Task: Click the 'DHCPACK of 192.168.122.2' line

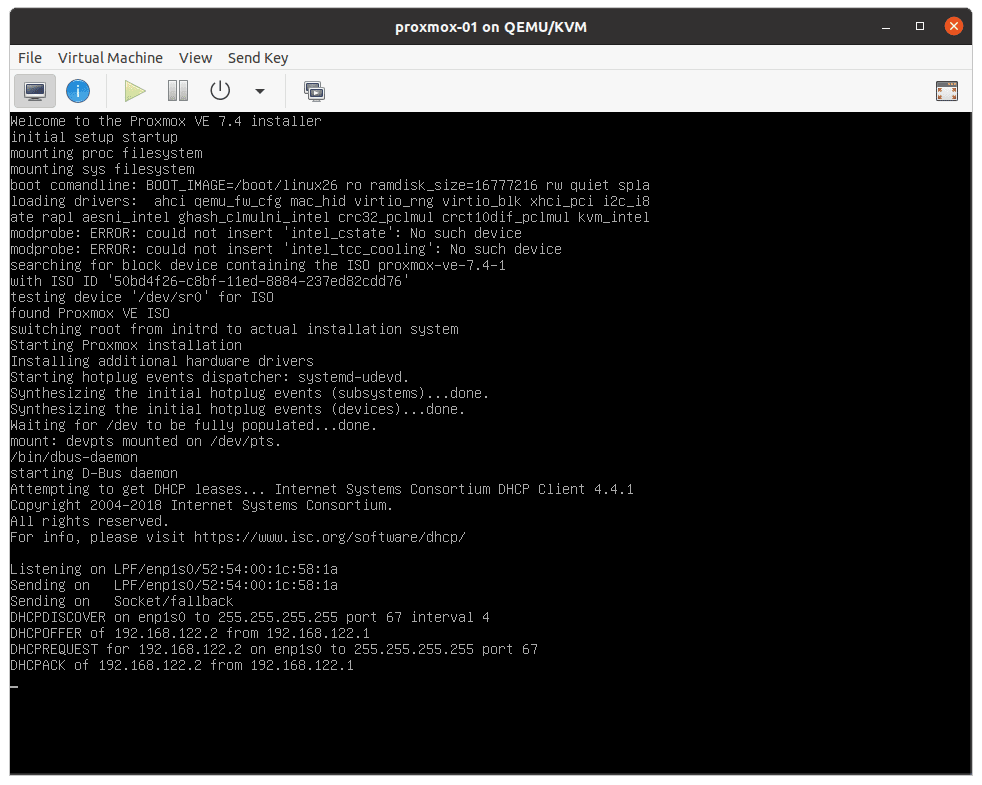Action: [182, 665]
